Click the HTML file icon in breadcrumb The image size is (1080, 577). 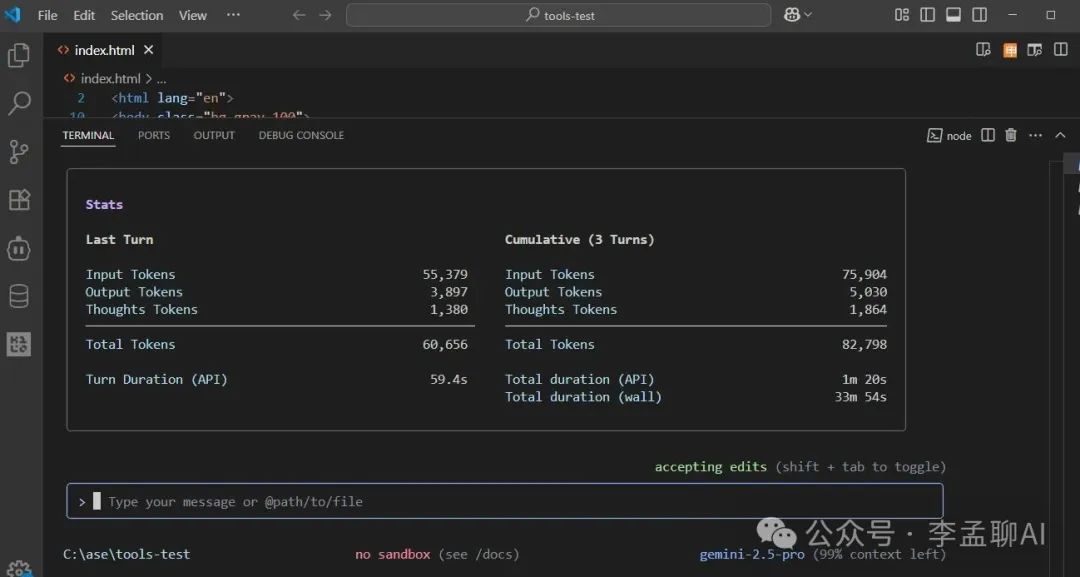[x=69, y=78]
